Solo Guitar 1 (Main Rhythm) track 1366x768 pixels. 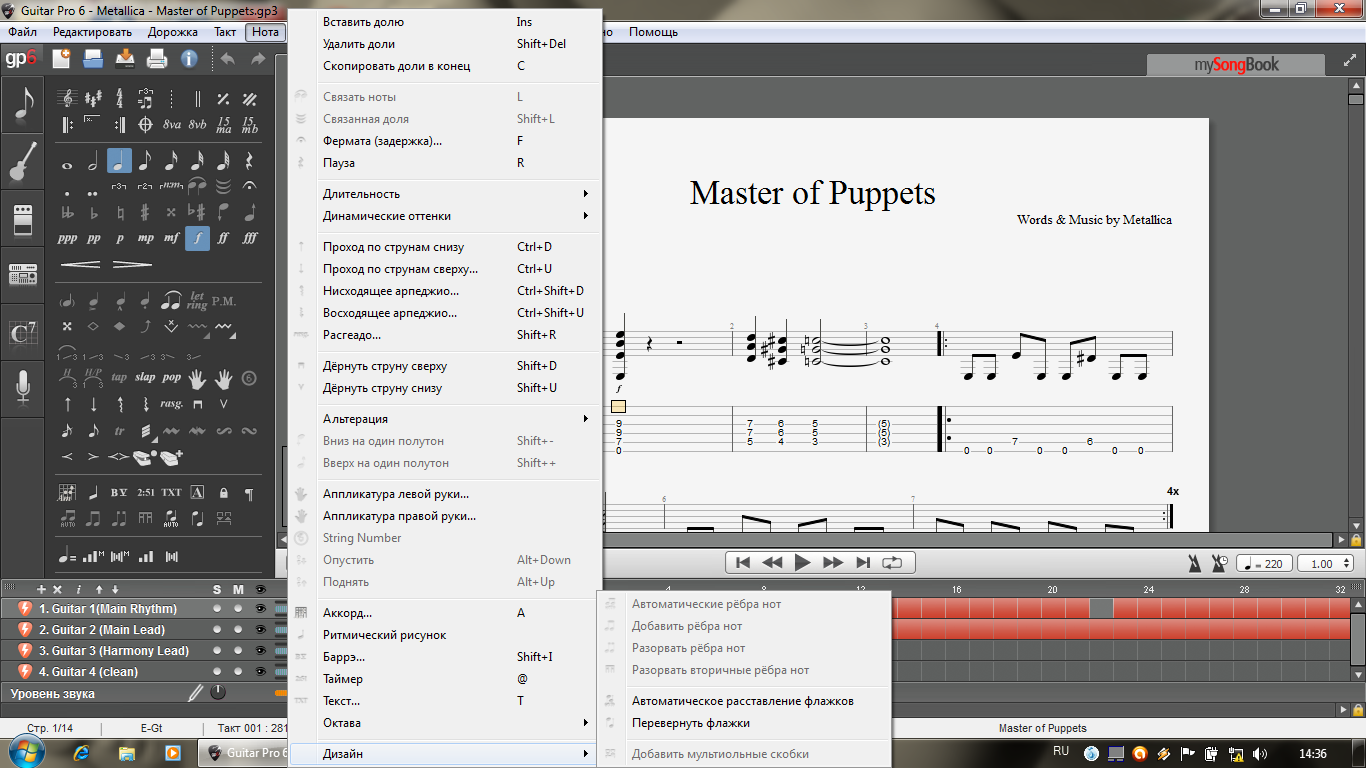(217, 609)
